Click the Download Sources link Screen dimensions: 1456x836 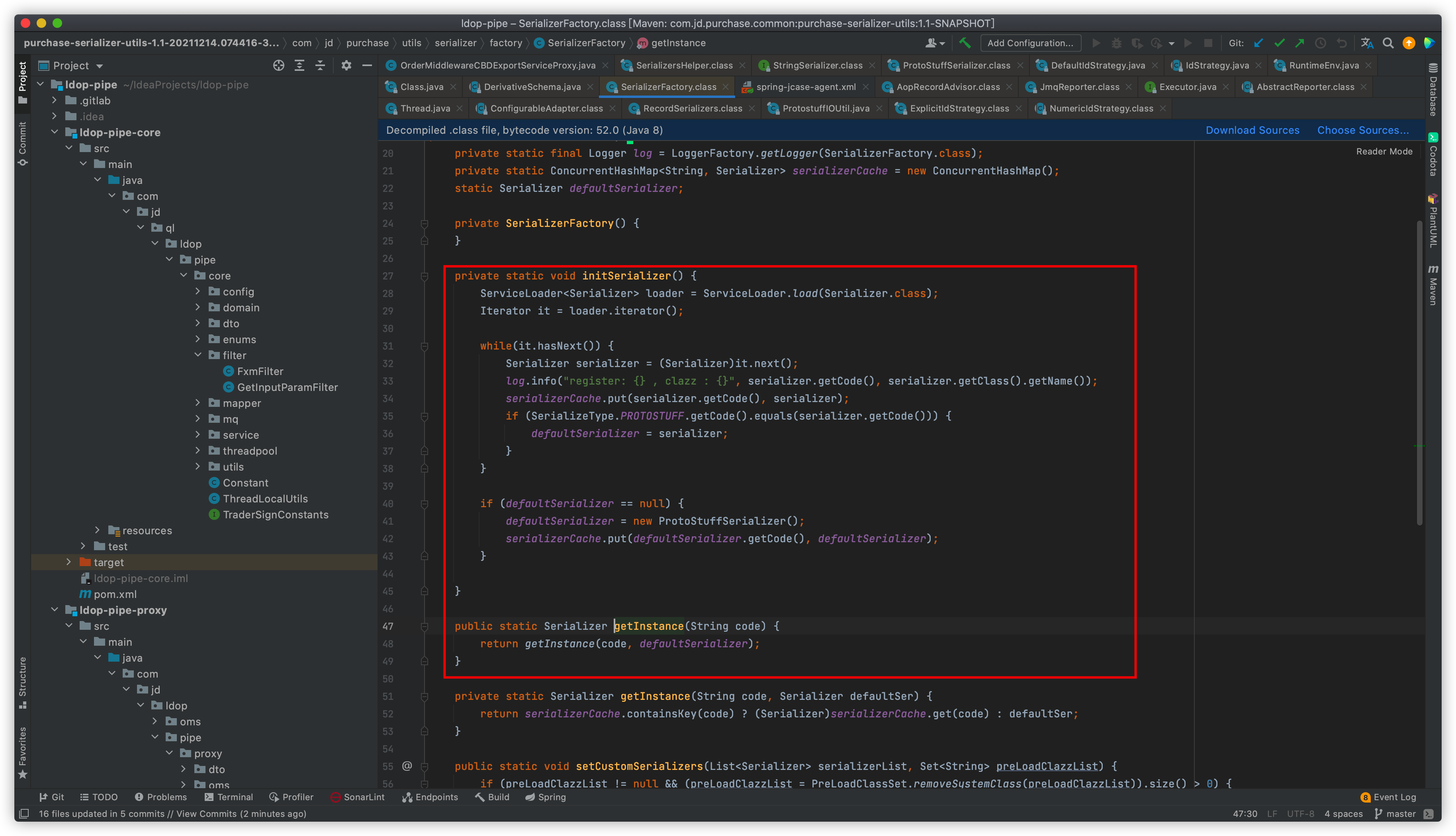coord(1252,130)
